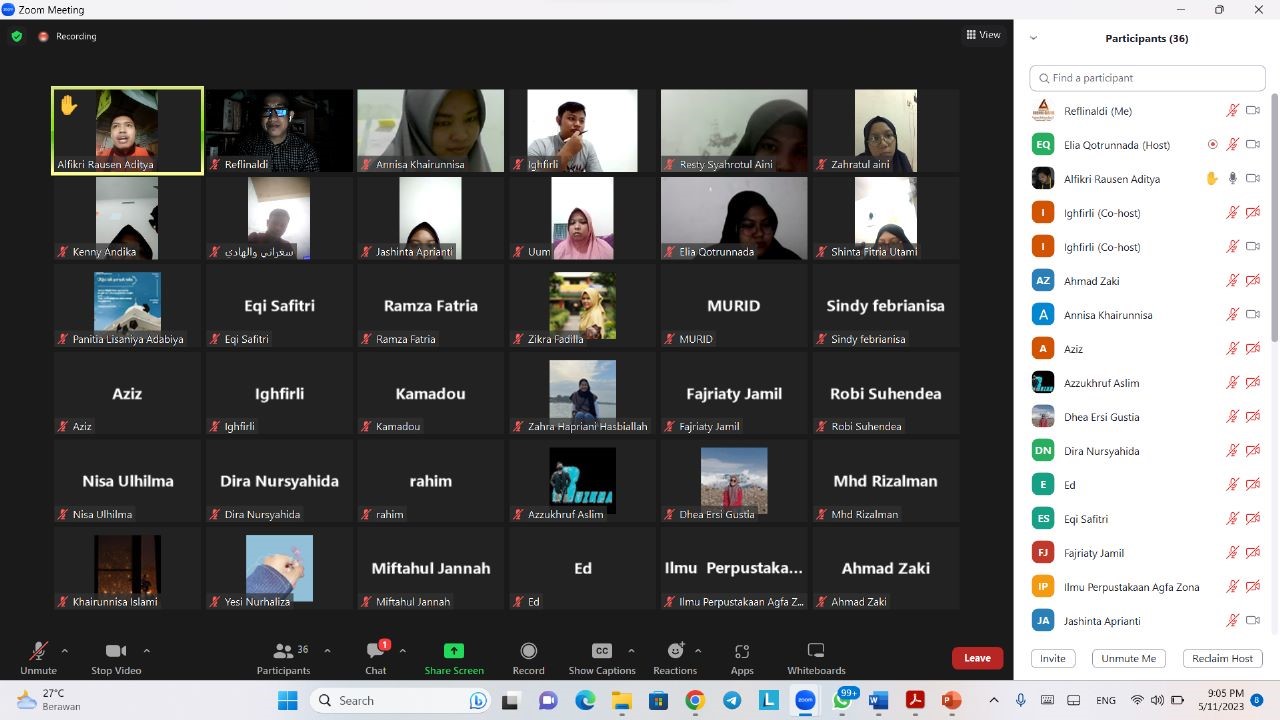Toggle the Unmute microphone button

(38, 652)
